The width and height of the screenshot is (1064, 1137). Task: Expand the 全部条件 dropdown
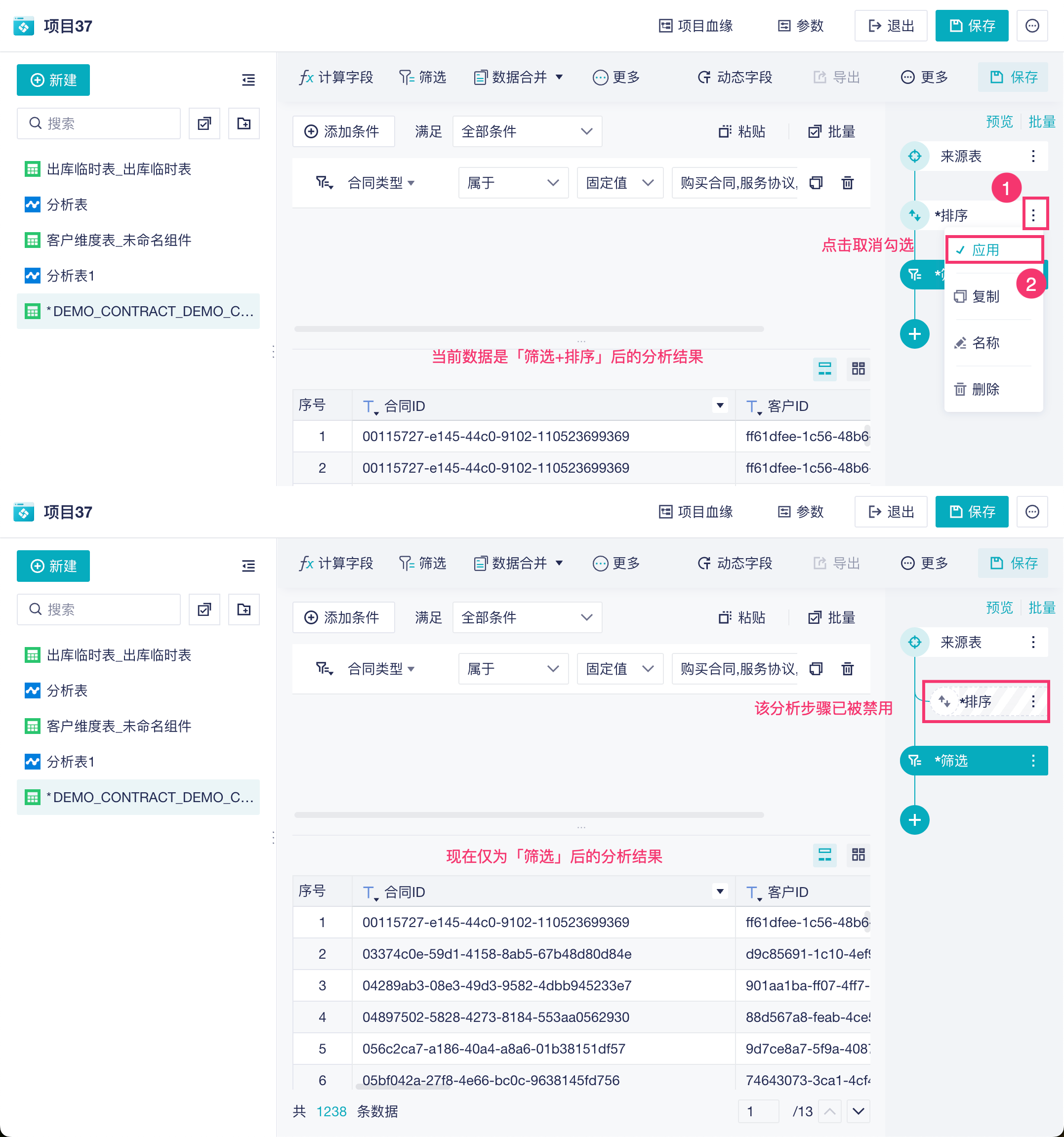tap(526, 131)
